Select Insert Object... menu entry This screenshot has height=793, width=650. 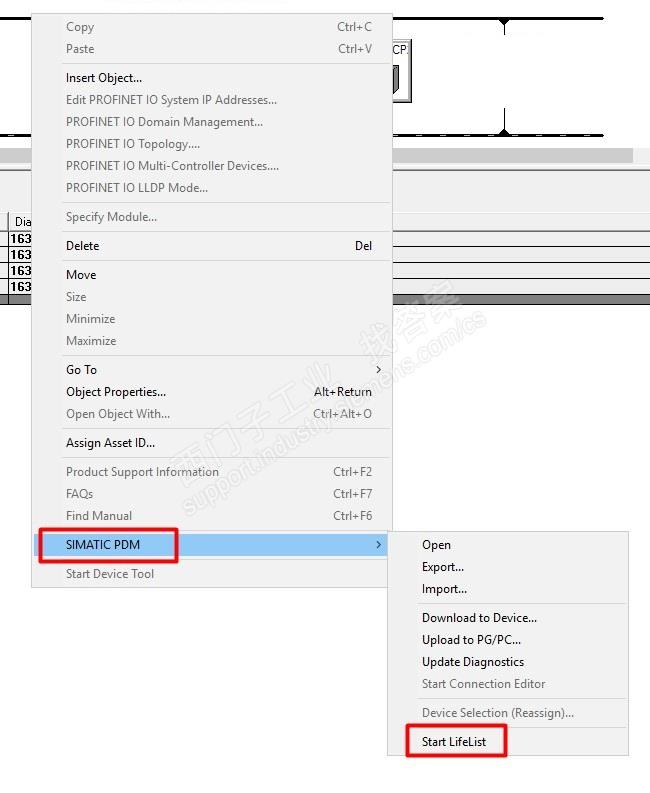tap(211, 78)
